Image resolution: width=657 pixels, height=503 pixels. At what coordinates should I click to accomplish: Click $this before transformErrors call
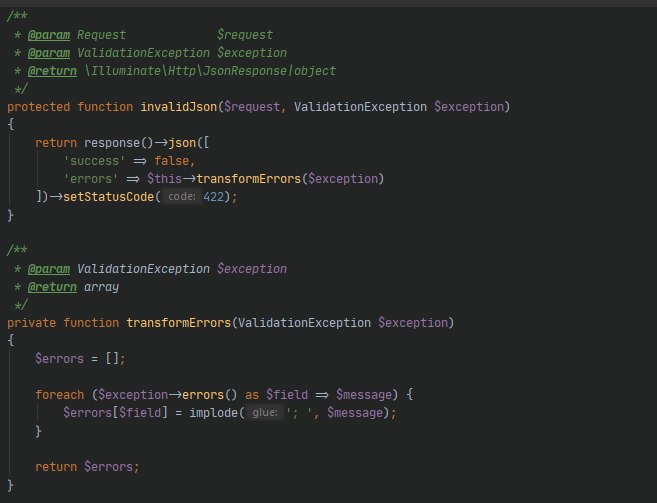(x=164, y=179)
